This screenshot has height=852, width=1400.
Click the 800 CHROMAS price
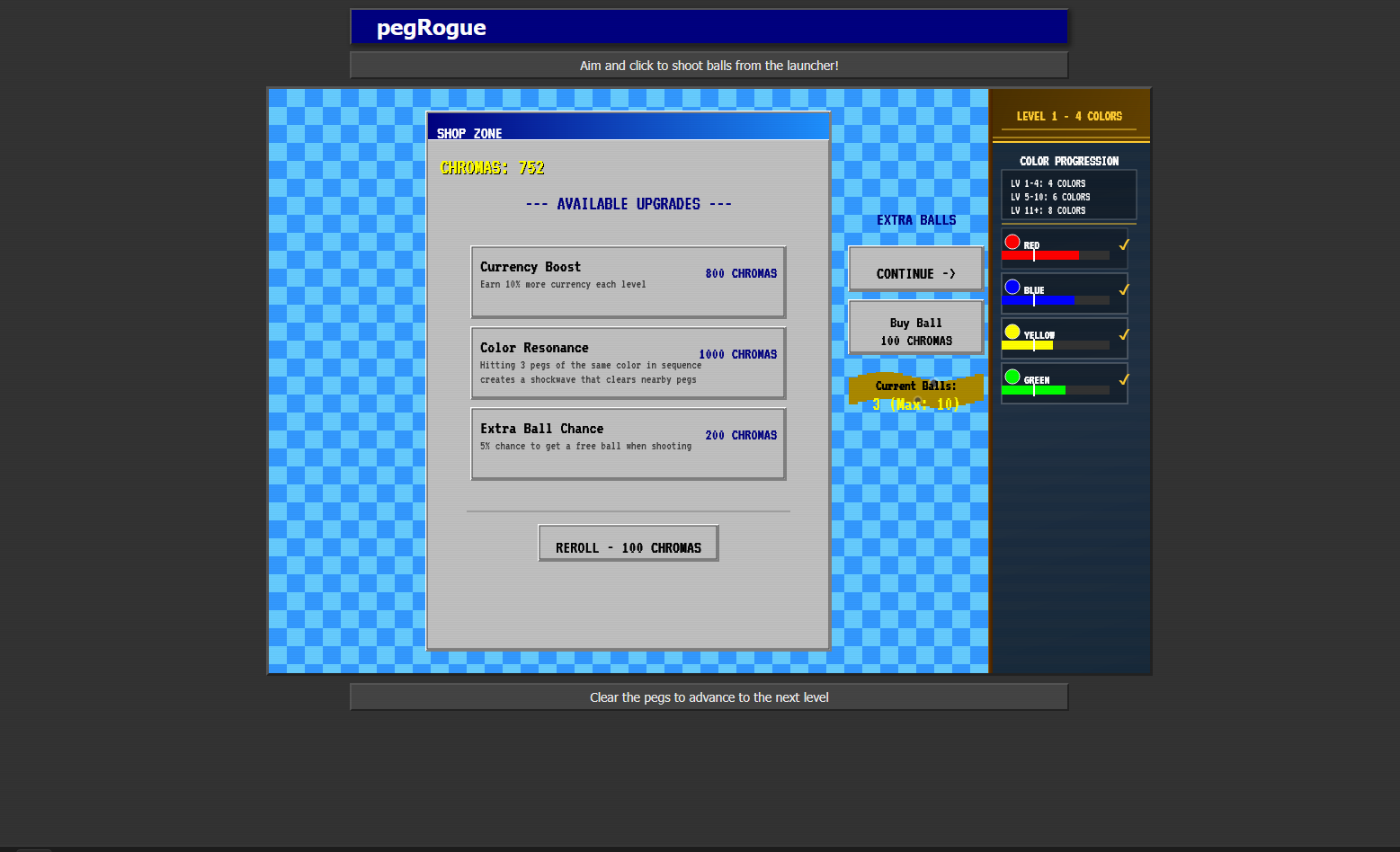pyautogui.click(x=741, y=273)
